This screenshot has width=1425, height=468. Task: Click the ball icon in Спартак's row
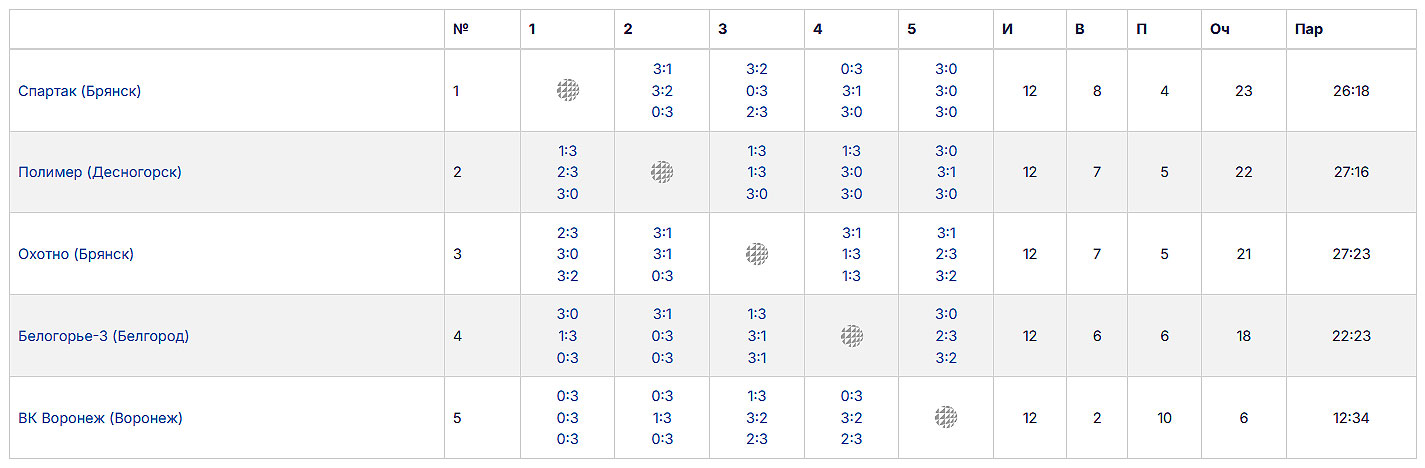click(568, 90)
